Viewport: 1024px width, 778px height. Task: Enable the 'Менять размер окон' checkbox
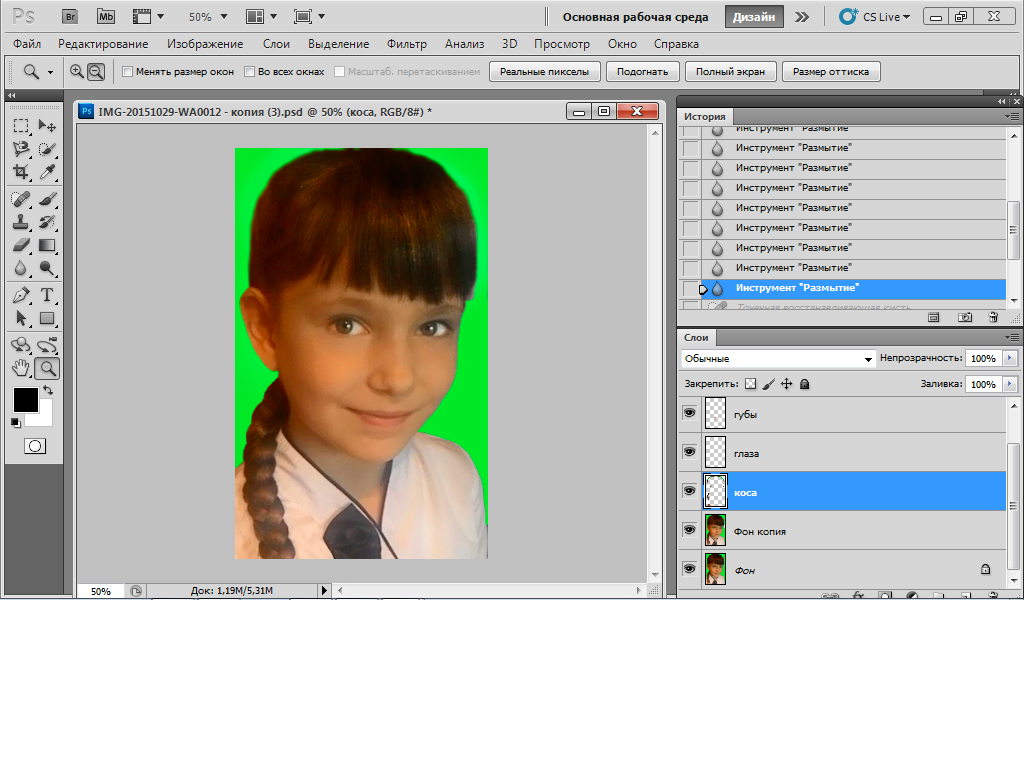tap(127, 72)
